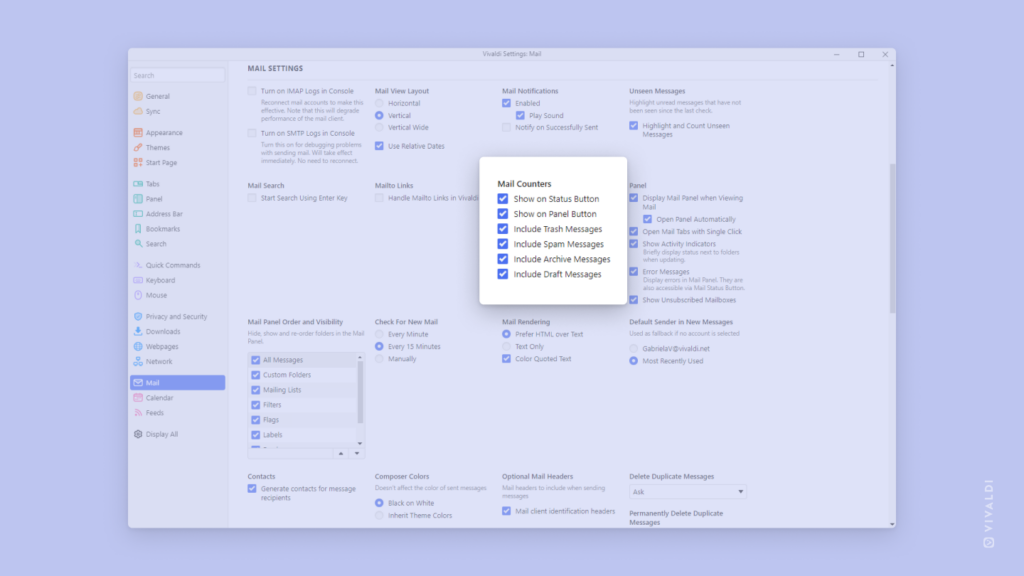The image size is (1024, 576).
Task: Select Start Page grid icon
Action: (x=138, y=163)
